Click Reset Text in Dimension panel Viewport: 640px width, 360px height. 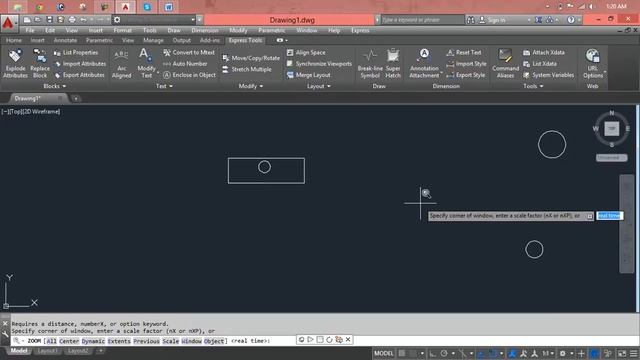point(464,53)
